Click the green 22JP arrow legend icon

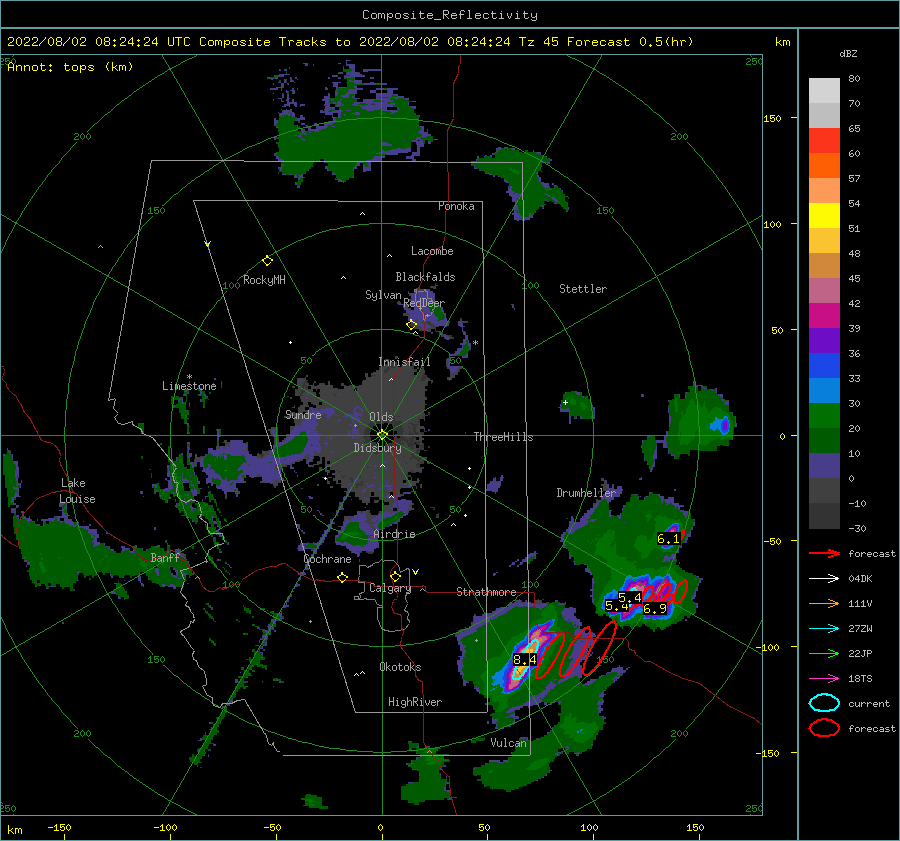pyautogui.click(x=824, y=653)
